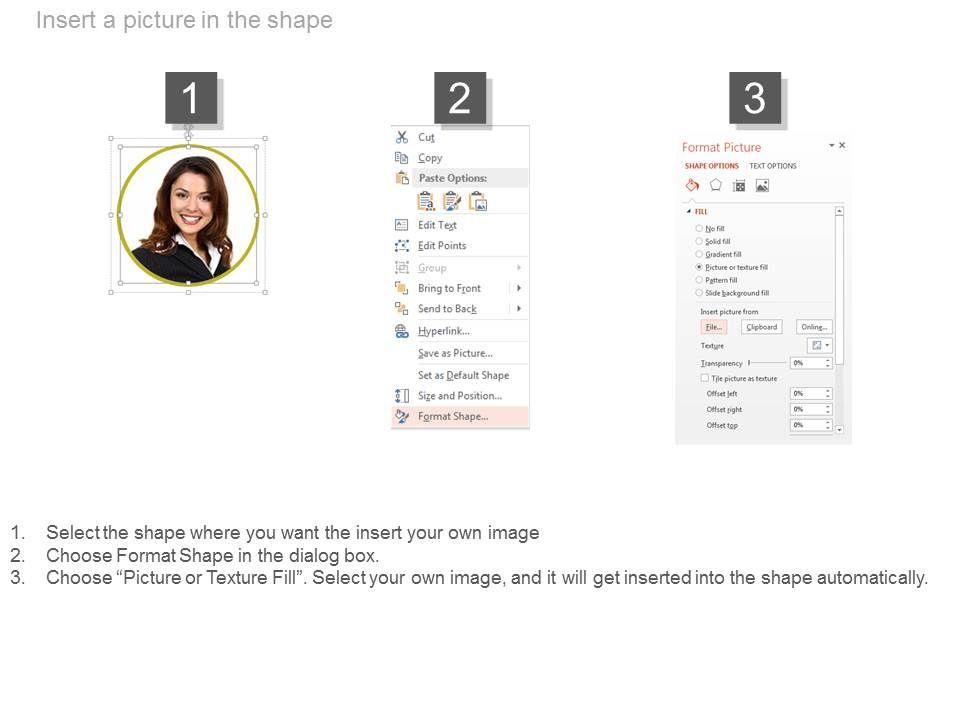Screen dimensions: 960x720
Task: Open the Texture dropdown
Action: pos(820,345)
